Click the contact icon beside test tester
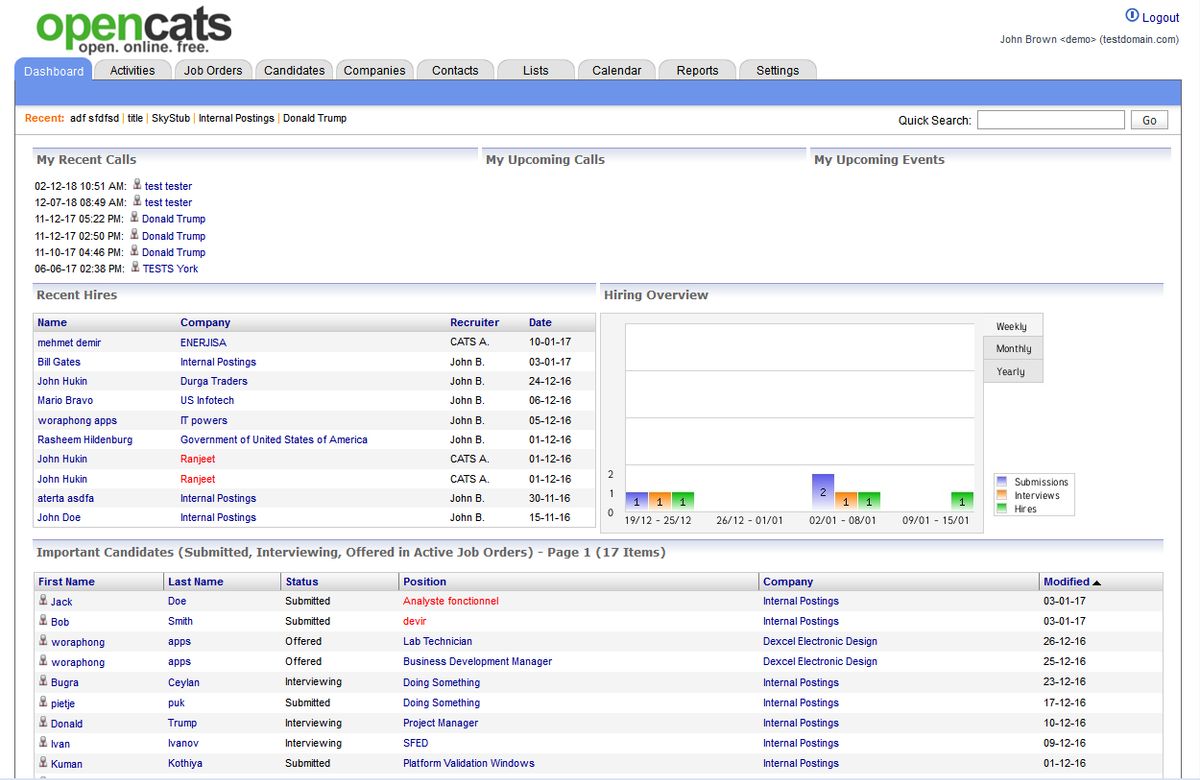 point(136,185)
